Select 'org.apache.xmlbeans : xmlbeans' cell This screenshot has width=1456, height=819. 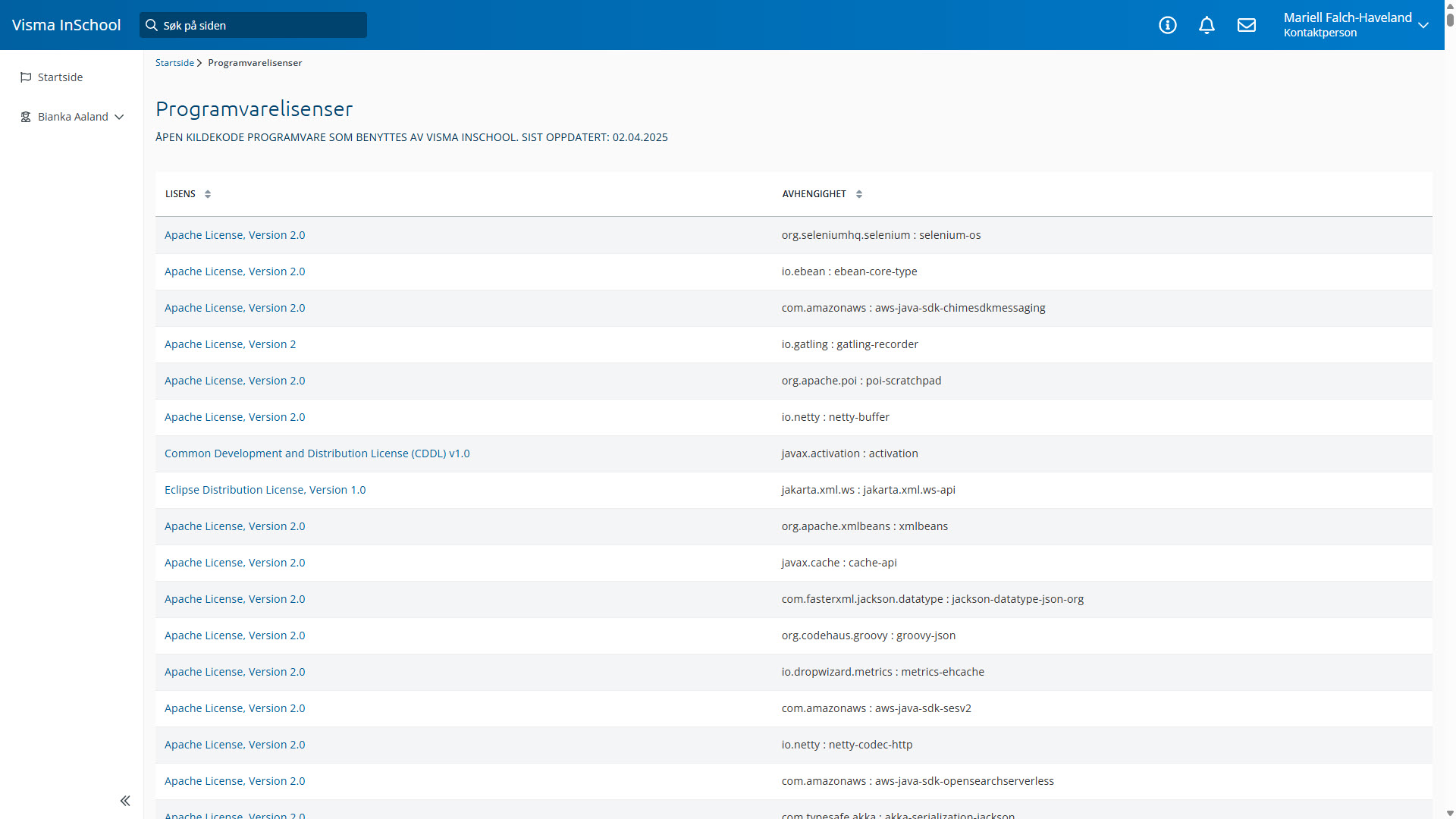click(x=864, y=526)
